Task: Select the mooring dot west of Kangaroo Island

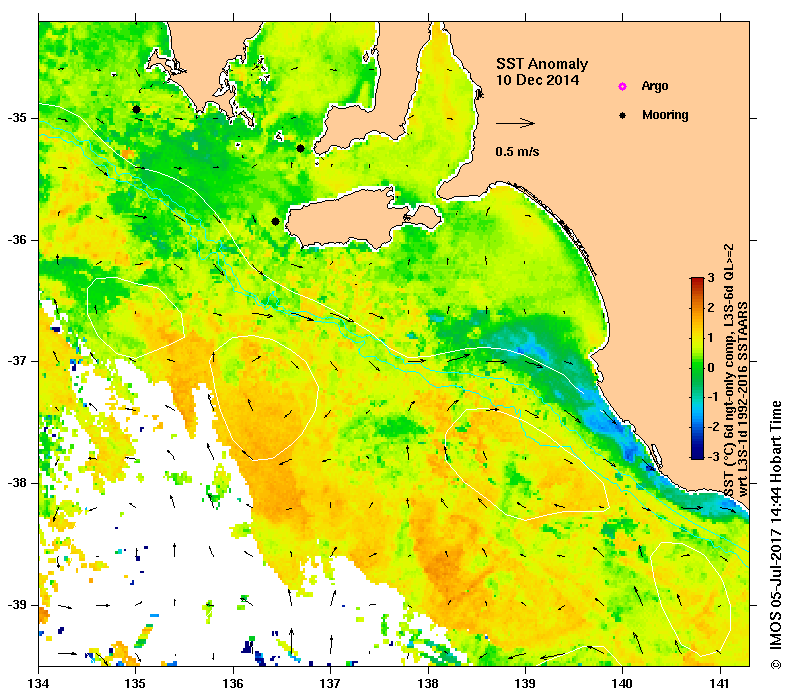Action: [275, 221]
